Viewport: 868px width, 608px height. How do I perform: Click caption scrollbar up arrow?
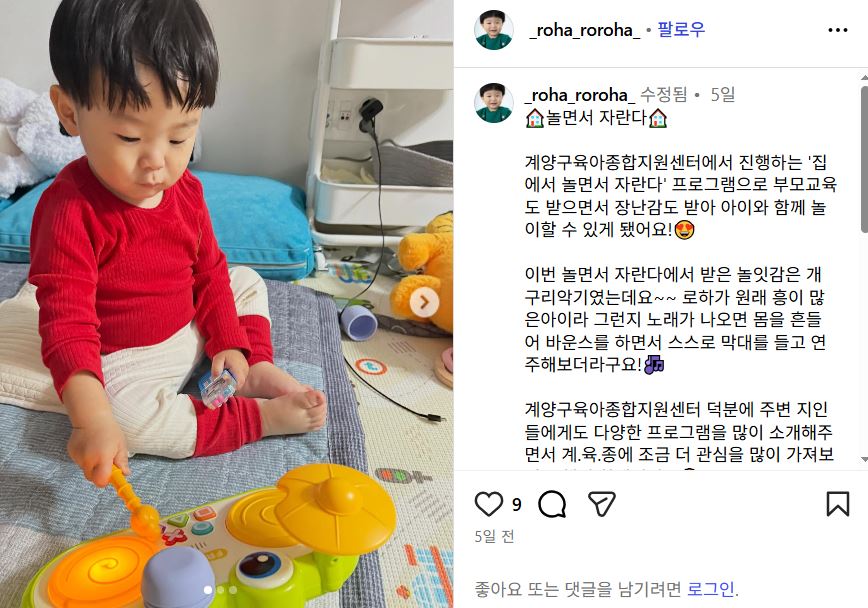pyautogui.click(x=864, y=76)
